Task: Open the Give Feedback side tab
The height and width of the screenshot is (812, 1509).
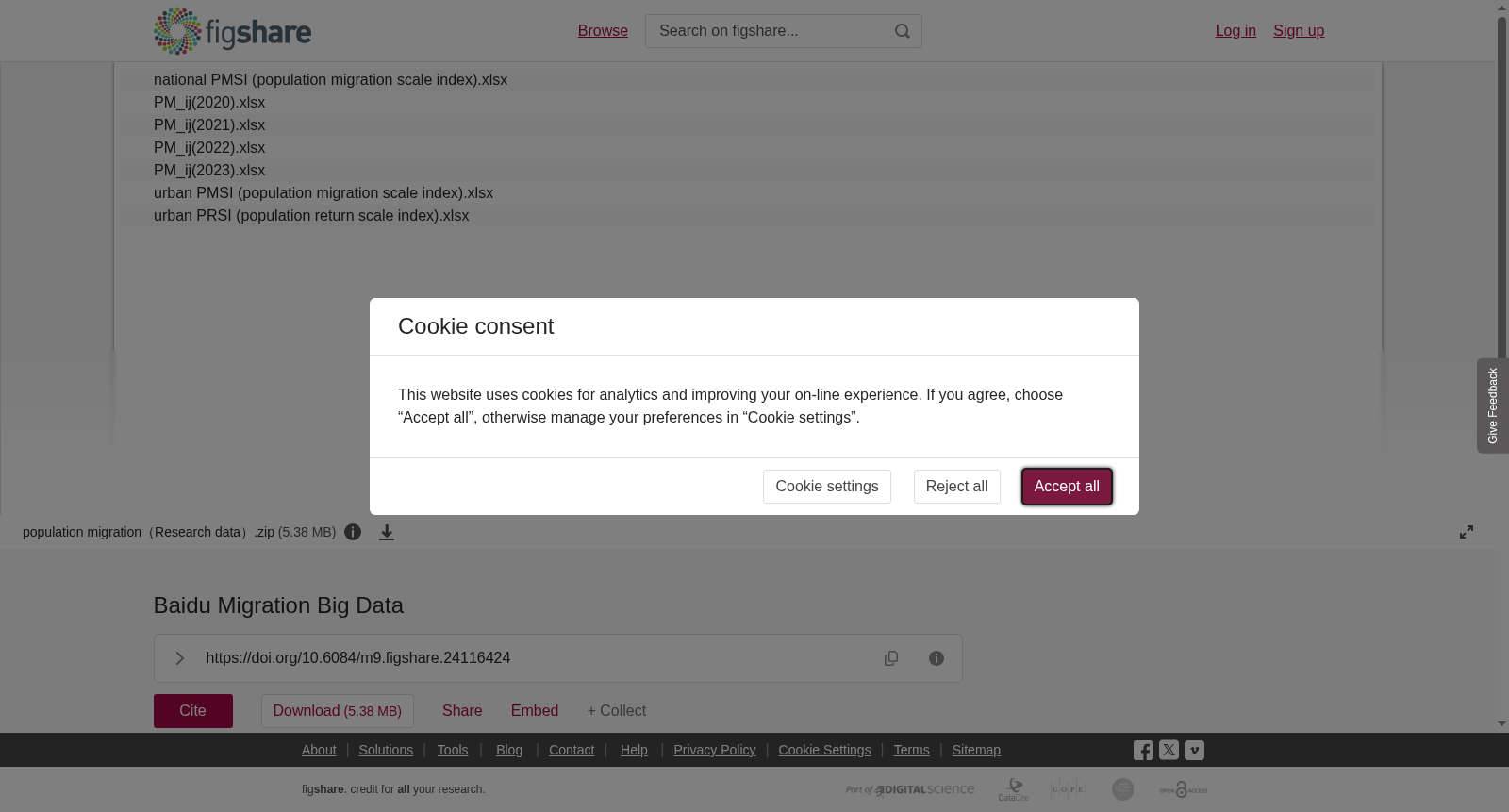Action: 1493,406
